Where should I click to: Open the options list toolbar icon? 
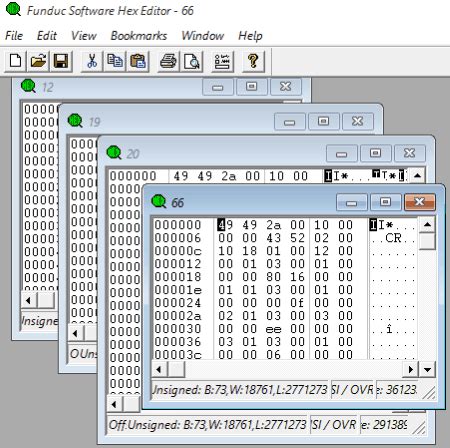tap(222, 61)
